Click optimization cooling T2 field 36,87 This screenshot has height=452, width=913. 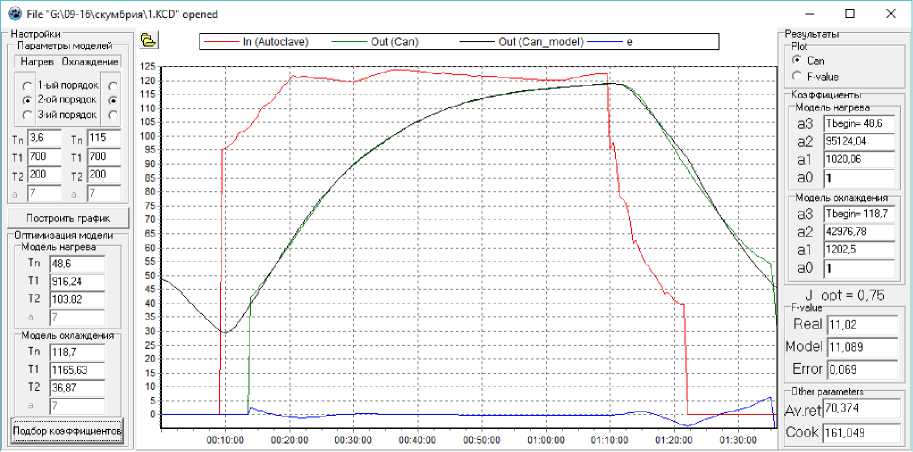[77, 388]
